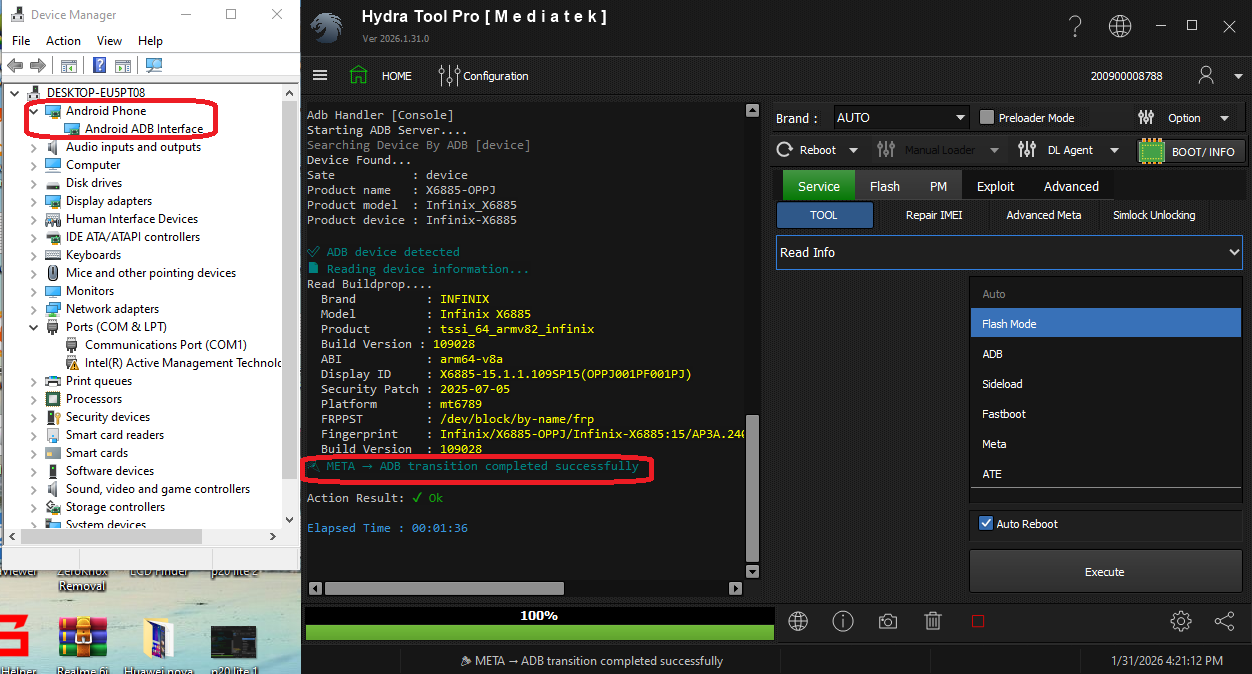Screen dimensions: 1252x674
Task: Select Sideload in the reboot mode list
Action: [1106, 384]
